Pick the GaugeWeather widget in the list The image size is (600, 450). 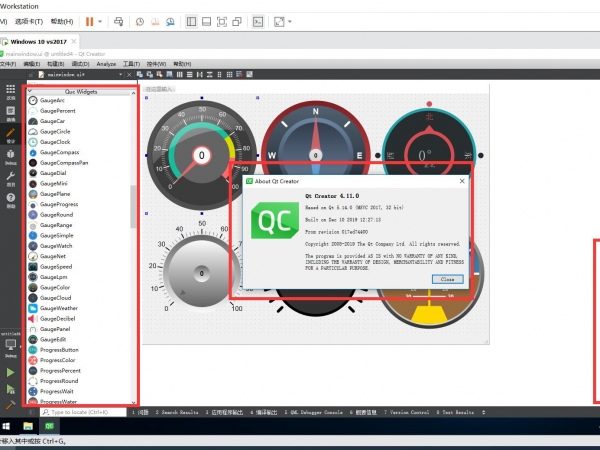[57, 308]
